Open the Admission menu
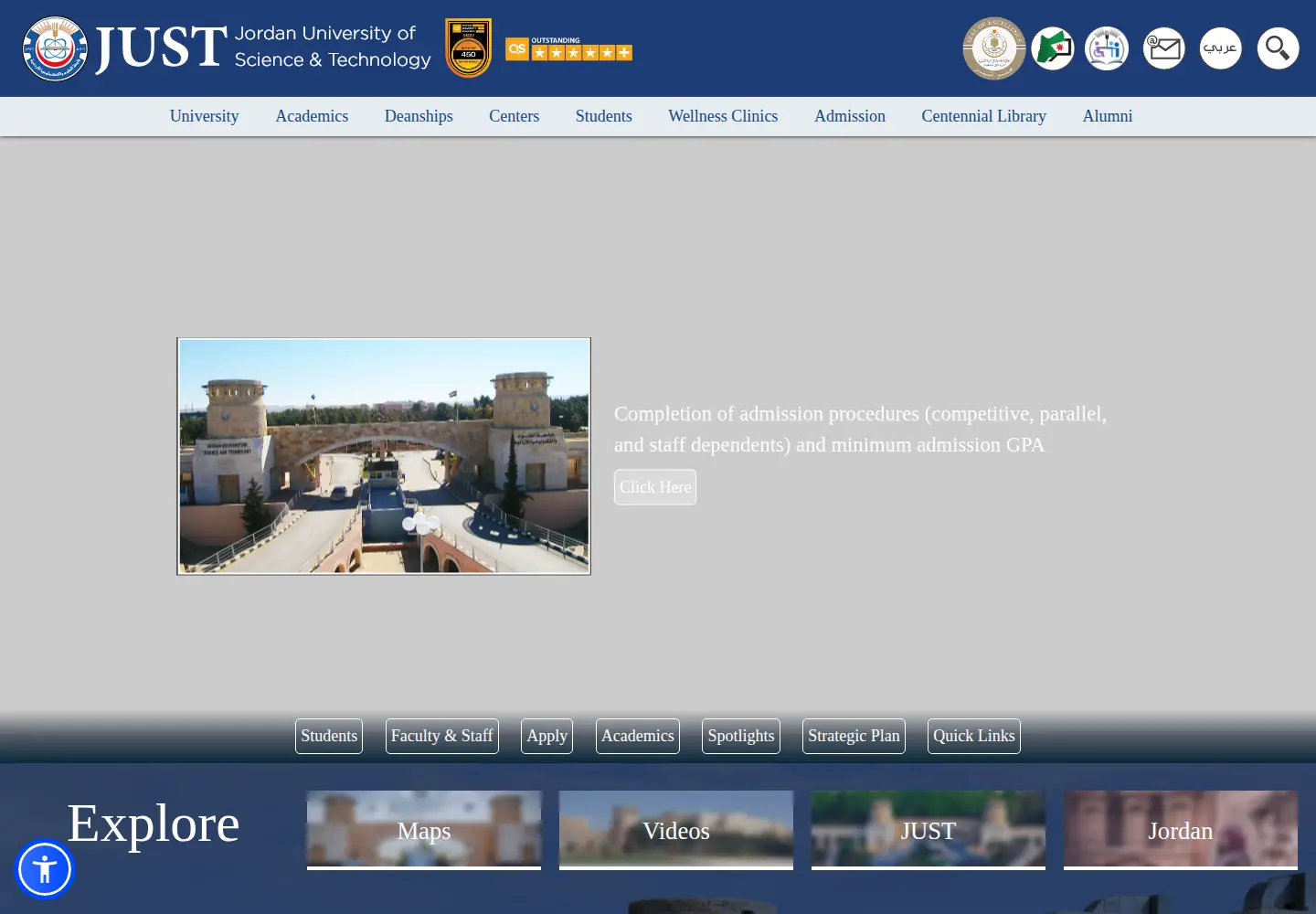Viewport: 1316px width, 914px height. click(x=850, y=116)
